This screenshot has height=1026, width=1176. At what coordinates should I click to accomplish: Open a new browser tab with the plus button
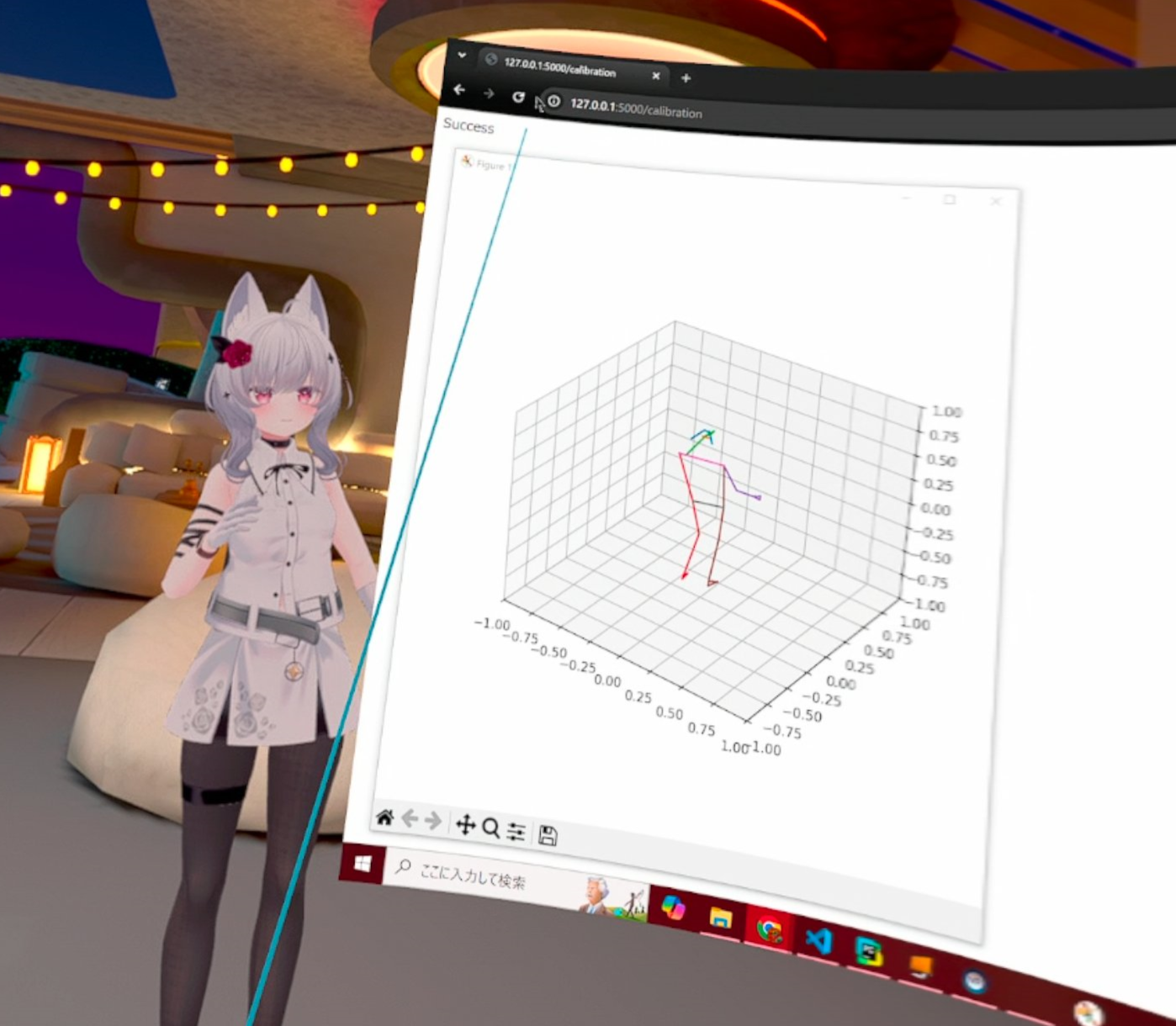coord(685,78)
